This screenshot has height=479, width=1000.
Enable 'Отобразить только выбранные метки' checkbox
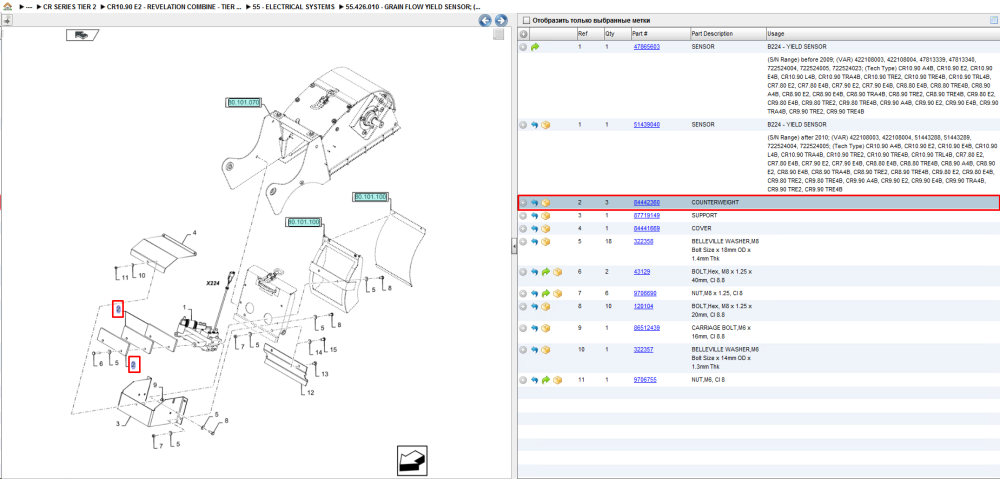[526, 20]
